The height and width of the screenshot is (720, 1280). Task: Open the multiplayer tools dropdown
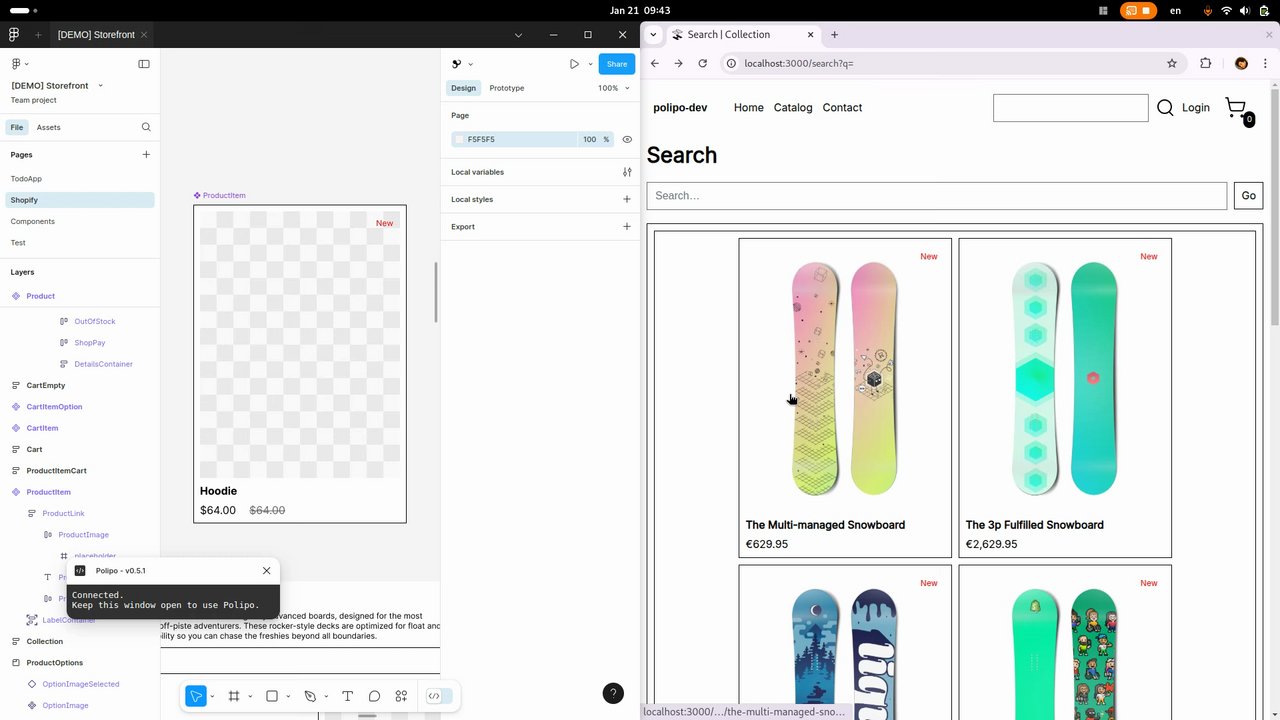462,64
